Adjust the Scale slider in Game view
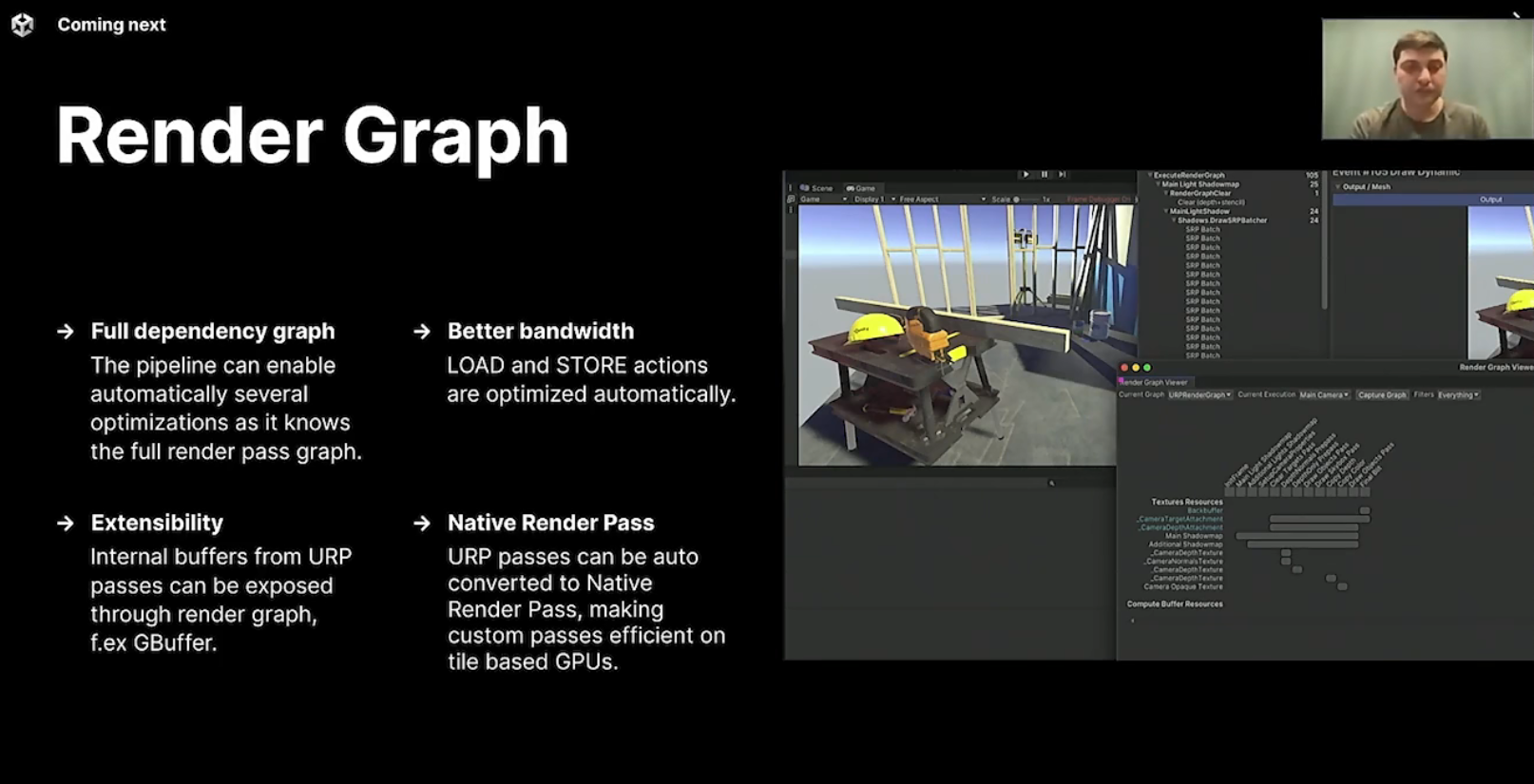Image resolution: width=1534 pixels, height=784 pixels. coord(1026,200)
